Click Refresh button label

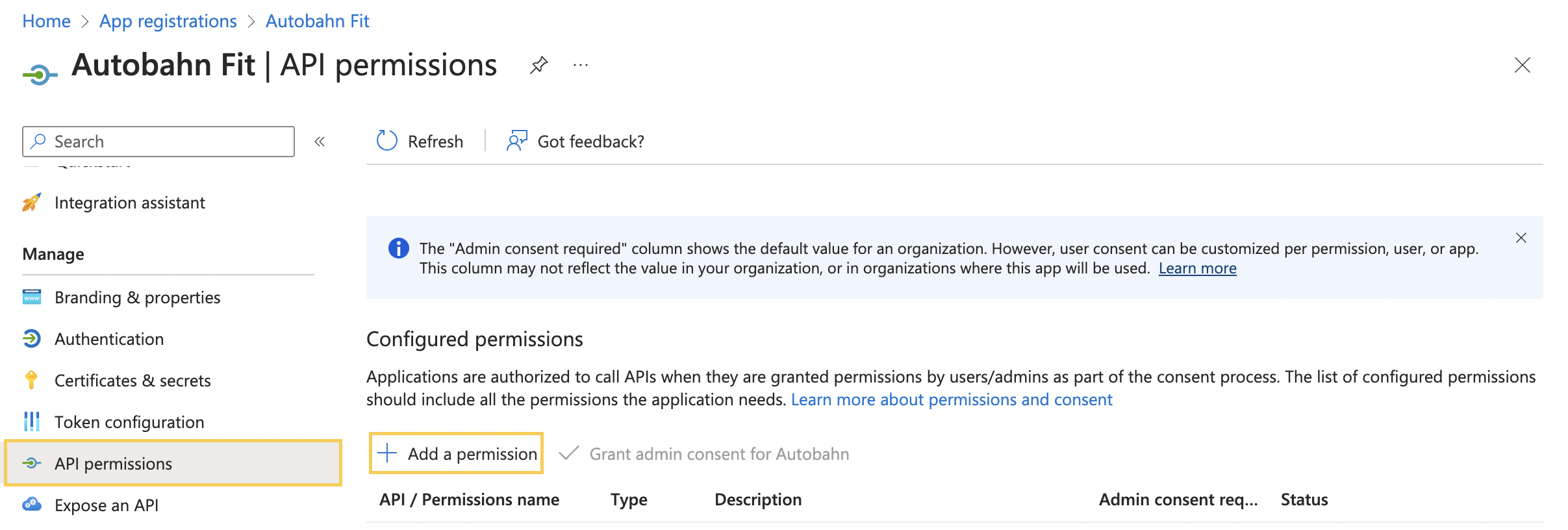click(x=435, y=141)
